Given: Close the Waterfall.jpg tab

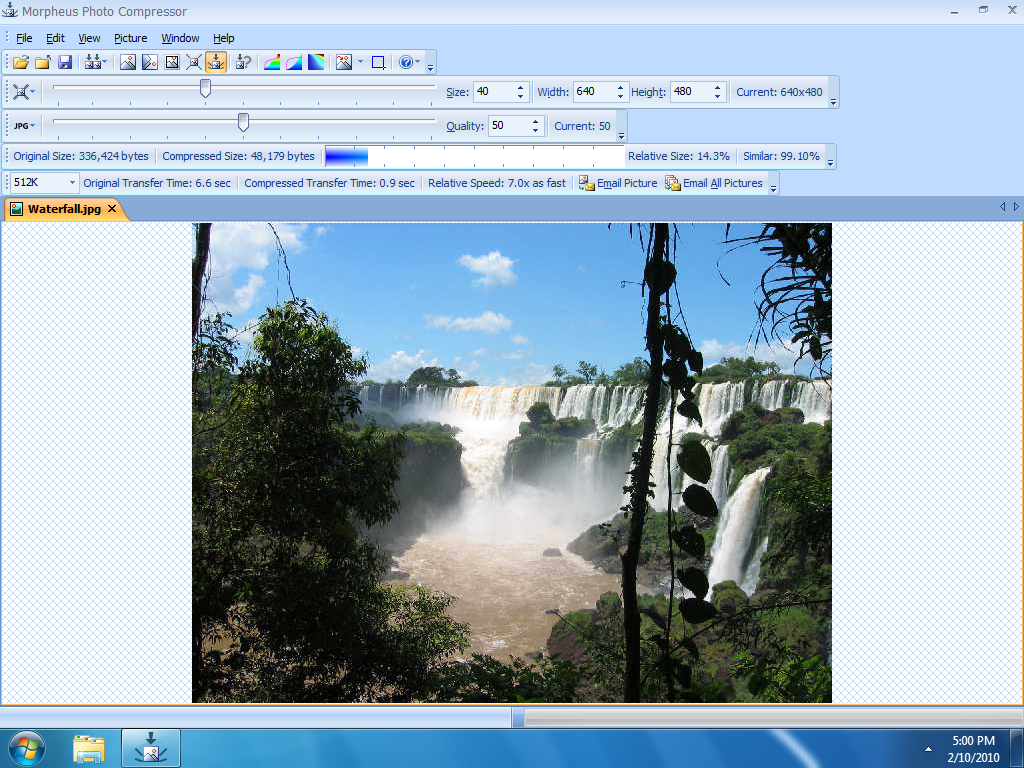Looking at the screenshot, I should click(112, 208).
